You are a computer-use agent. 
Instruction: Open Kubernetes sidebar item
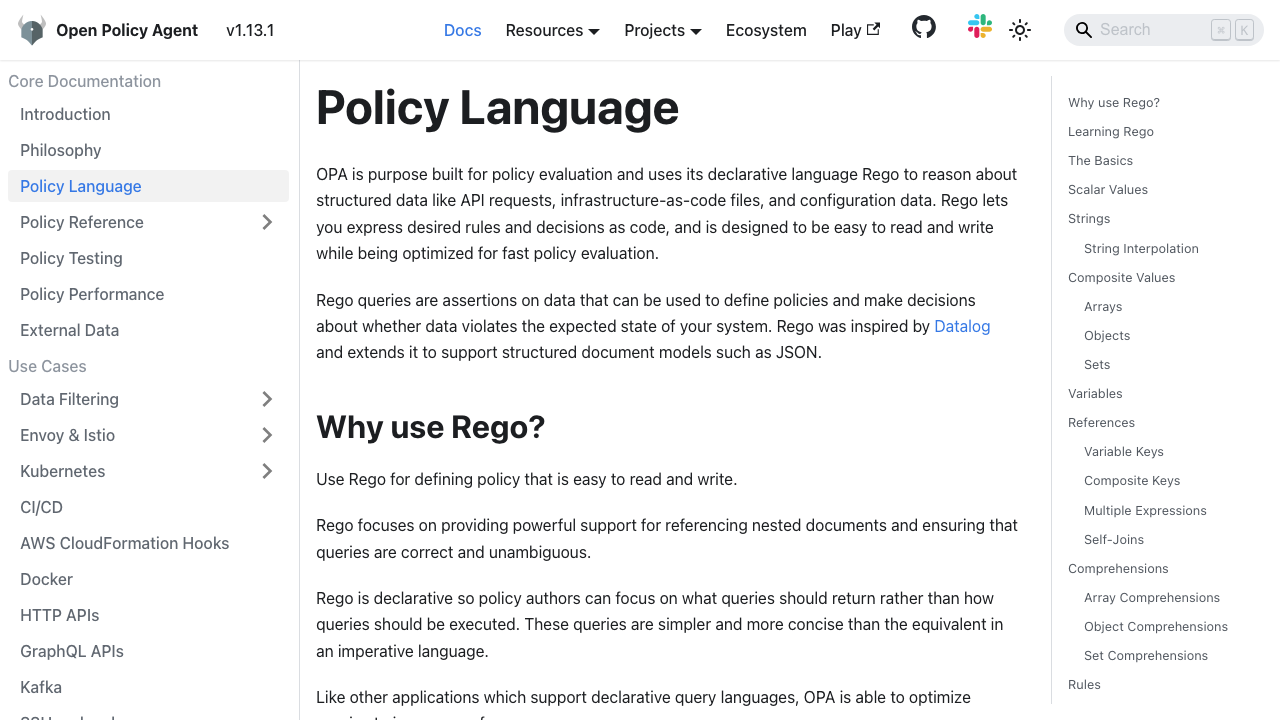(x=62, y=471)
